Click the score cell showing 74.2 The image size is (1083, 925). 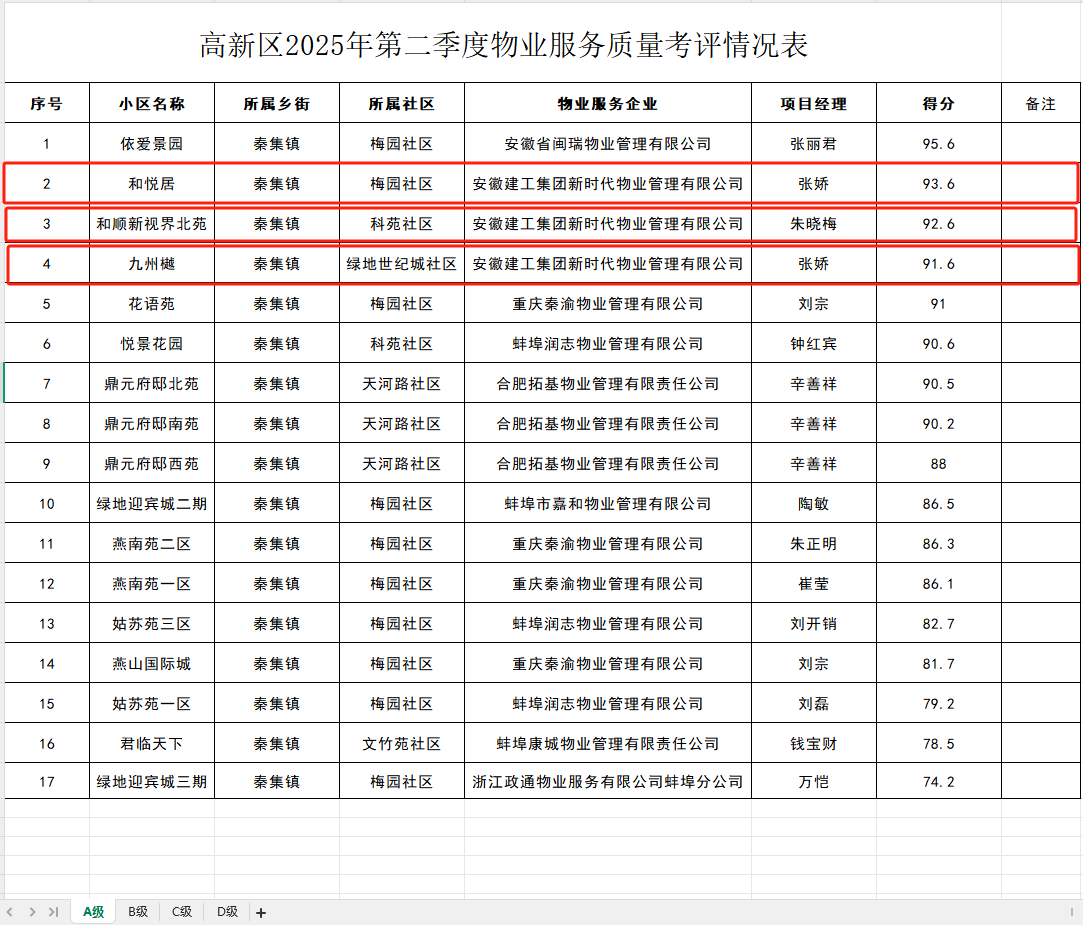pyautogui.click(x=937, y=782)
